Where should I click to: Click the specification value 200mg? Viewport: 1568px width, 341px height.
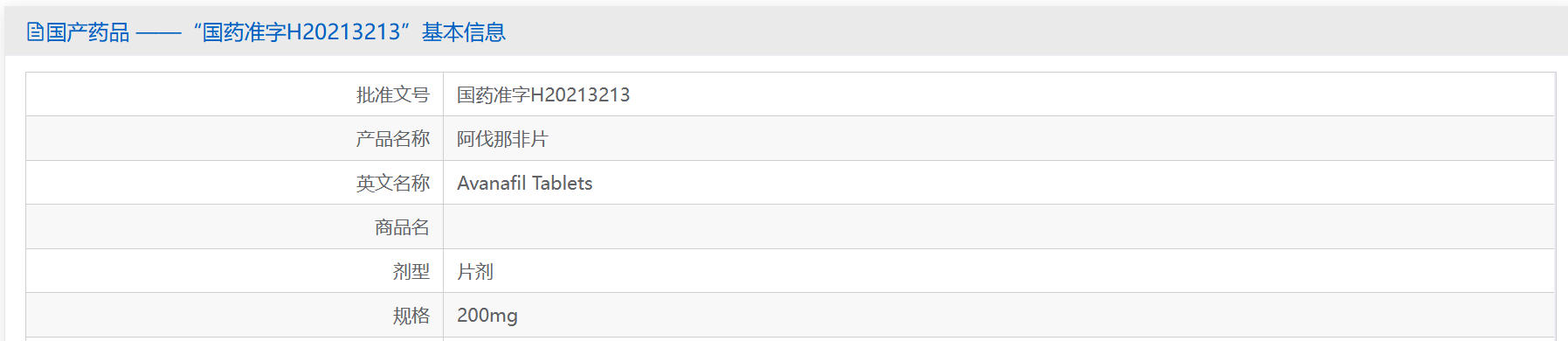point(487,315)
